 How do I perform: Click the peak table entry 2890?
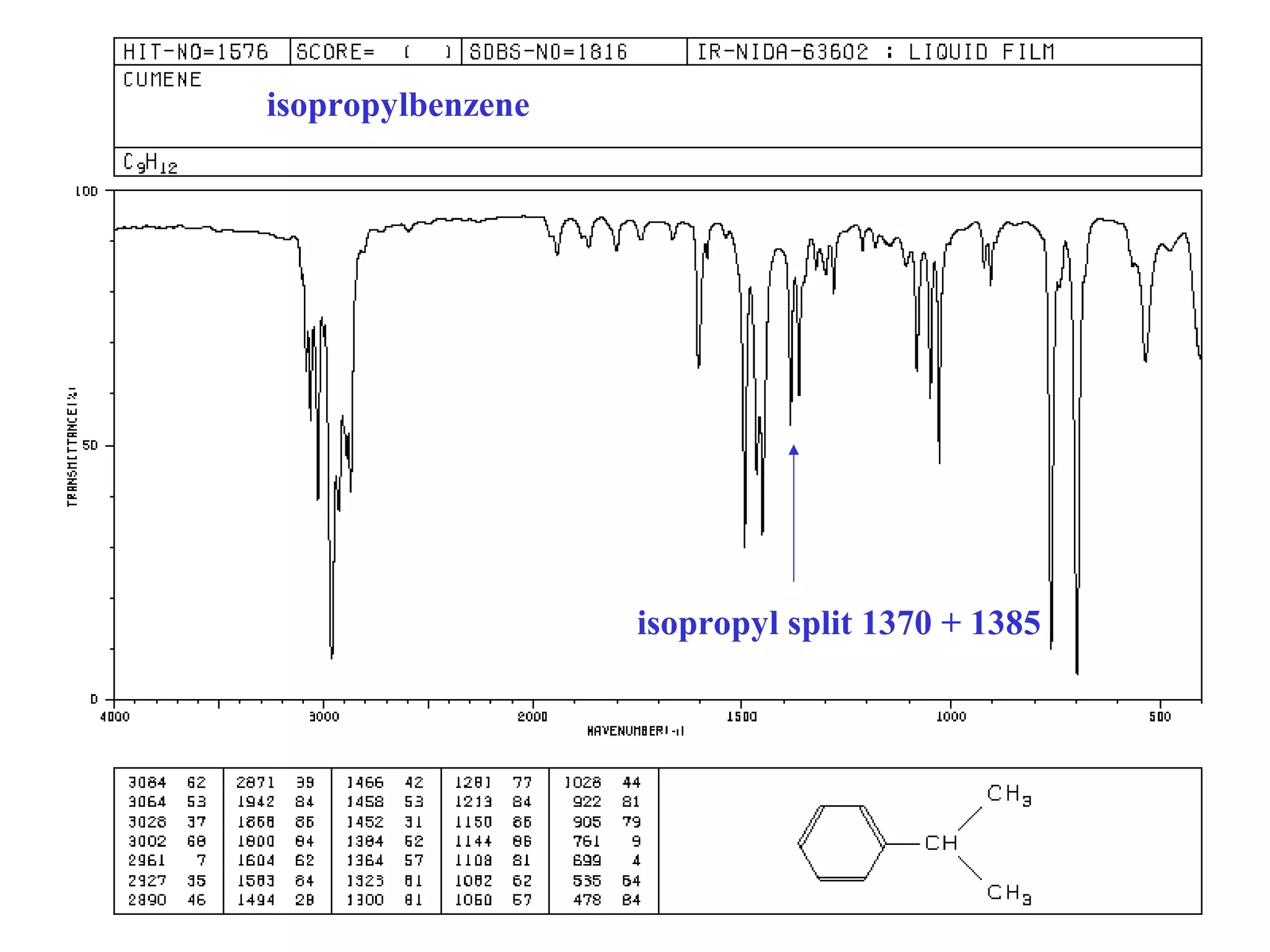coord(147,900)
